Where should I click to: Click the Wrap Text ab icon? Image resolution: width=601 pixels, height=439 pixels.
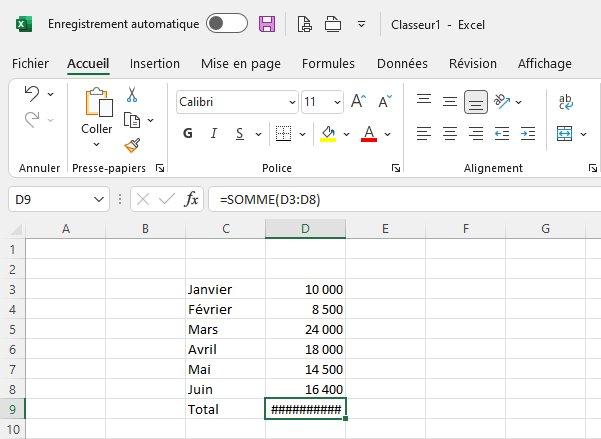point(566,102)
